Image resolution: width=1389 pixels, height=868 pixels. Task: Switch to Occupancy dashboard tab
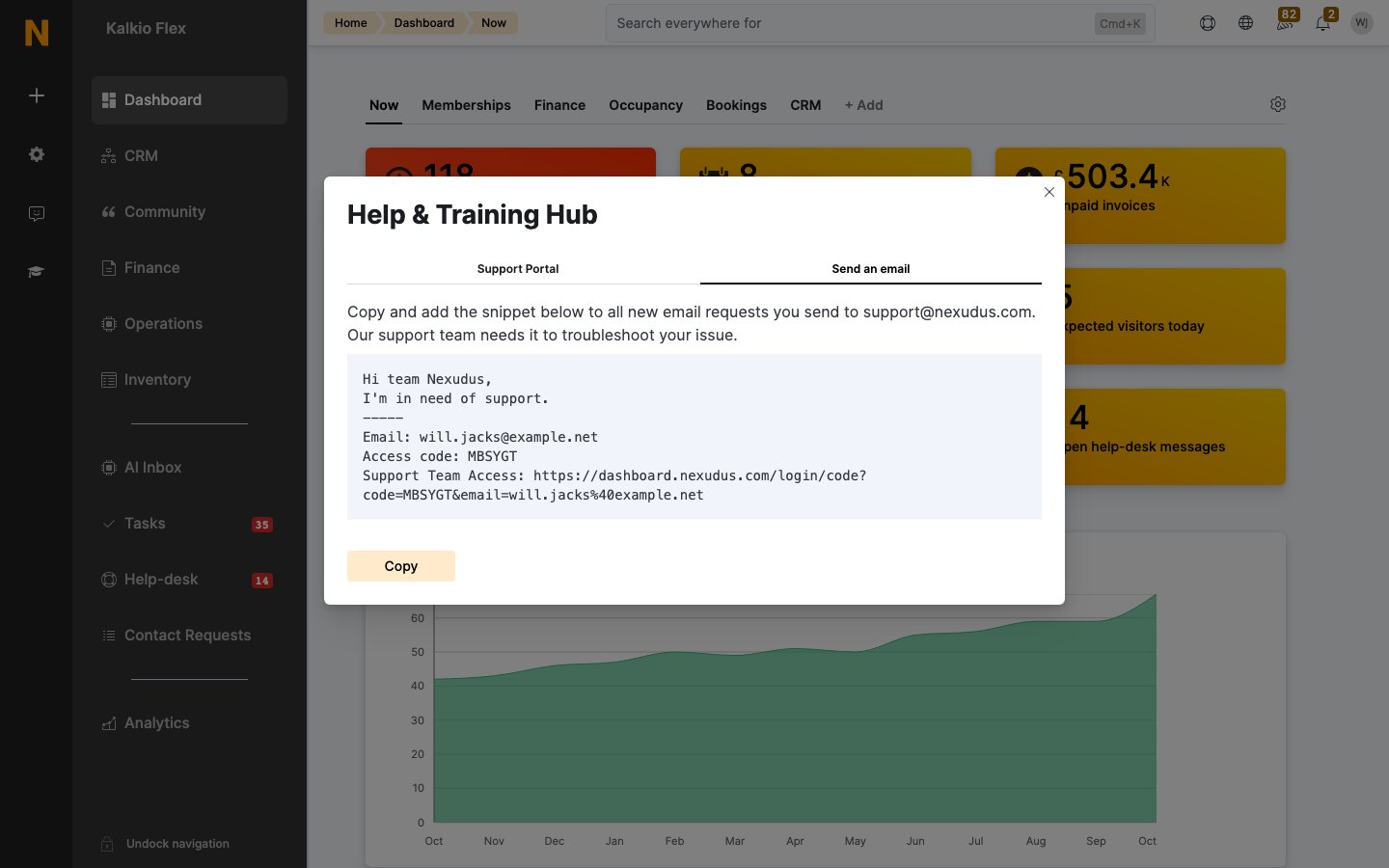[645, 105]
